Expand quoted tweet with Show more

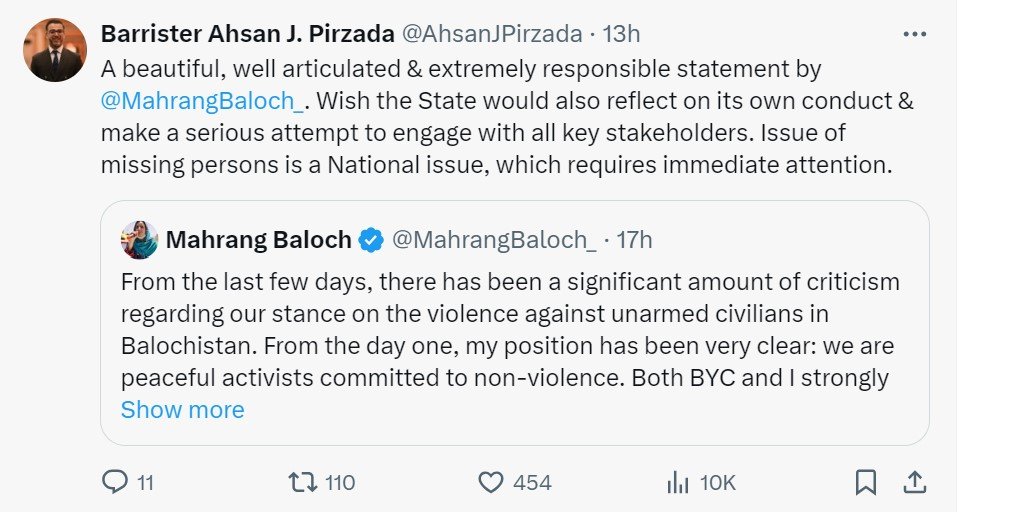182,410
